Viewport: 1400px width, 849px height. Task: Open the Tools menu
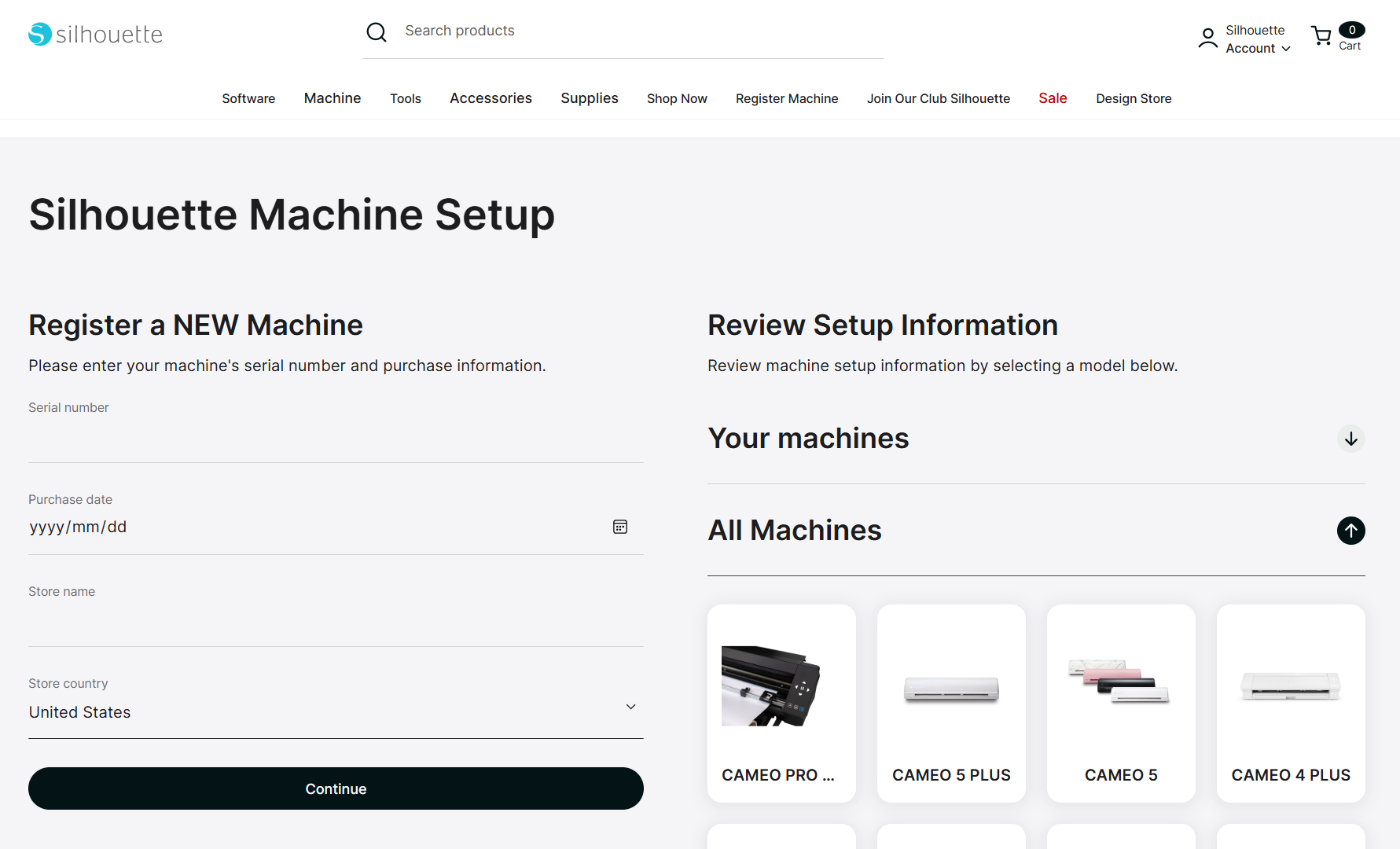(x=406, y=98)
